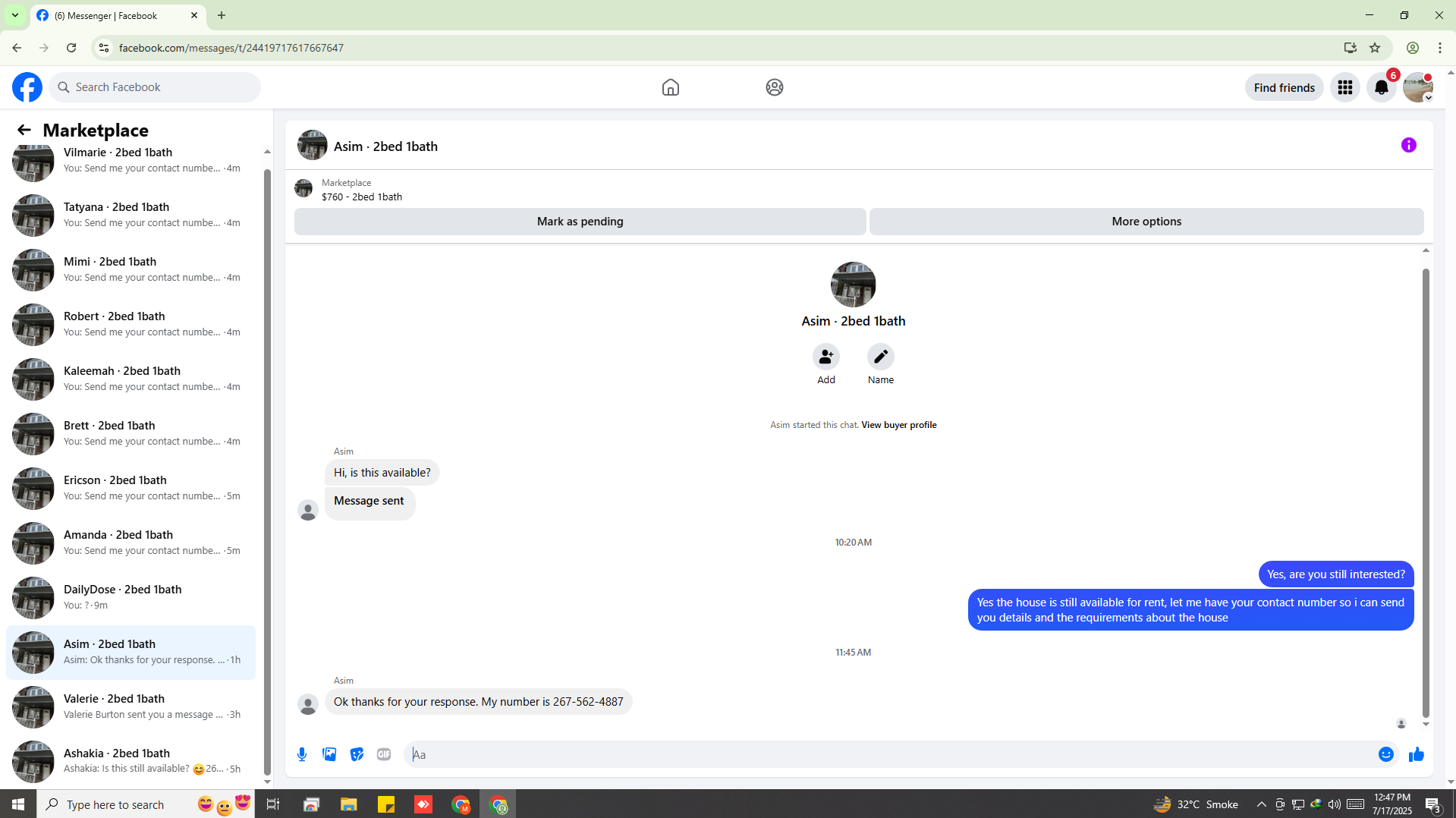1456x818 pixels.
Task: Open Sticky Notes on the taskbar
Action: tap(386, 804)
